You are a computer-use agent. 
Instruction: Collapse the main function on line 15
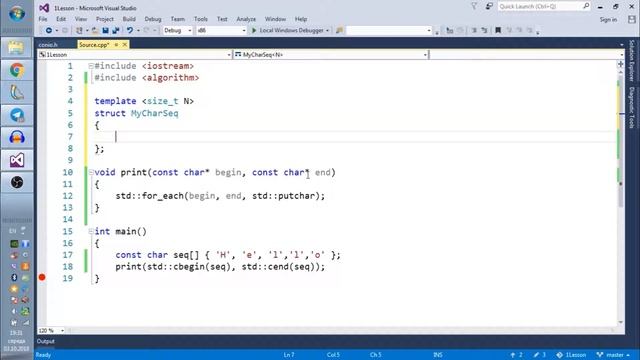[x=91, y=231]
